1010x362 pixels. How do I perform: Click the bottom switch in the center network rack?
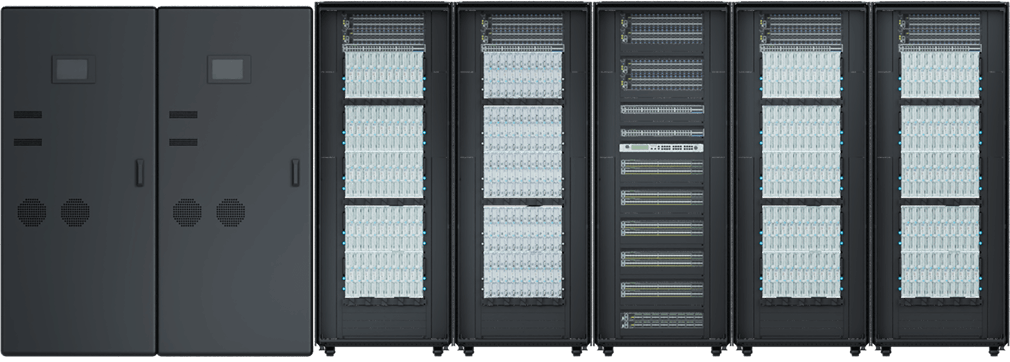pos(662,320)
